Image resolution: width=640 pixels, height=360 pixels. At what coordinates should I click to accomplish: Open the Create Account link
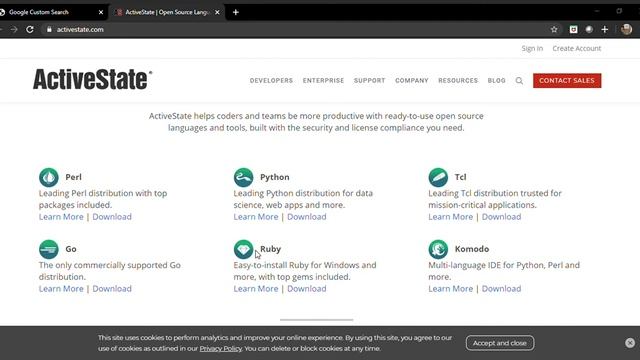577,49
